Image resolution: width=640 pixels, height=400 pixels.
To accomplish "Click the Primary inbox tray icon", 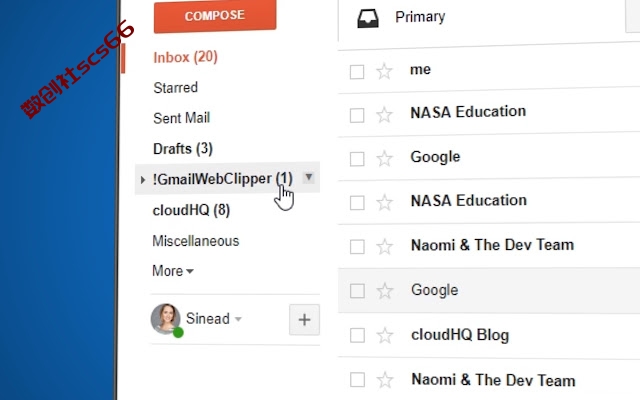I will [368, 19].
